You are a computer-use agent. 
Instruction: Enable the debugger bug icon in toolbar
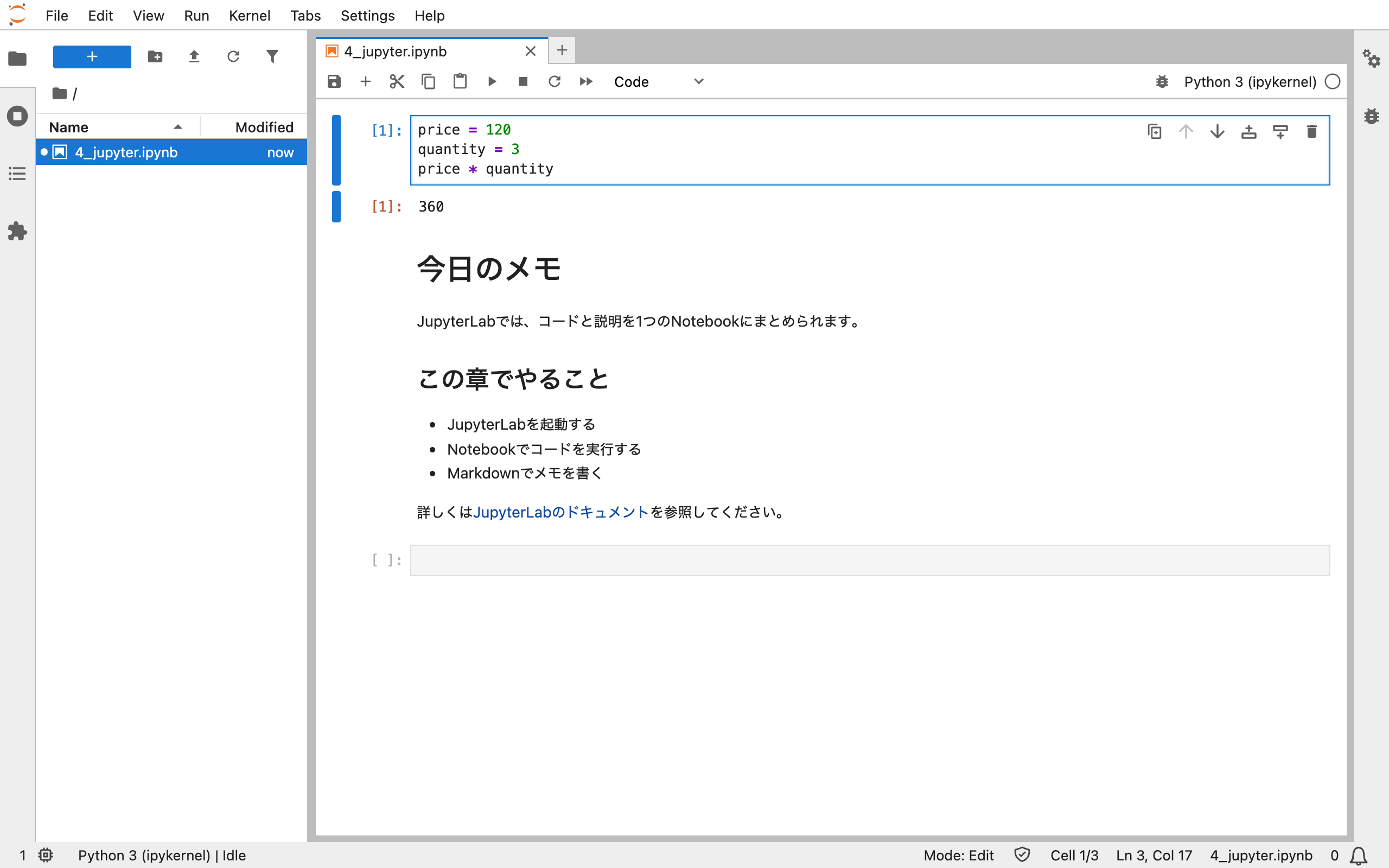[x=1162, y=81]
